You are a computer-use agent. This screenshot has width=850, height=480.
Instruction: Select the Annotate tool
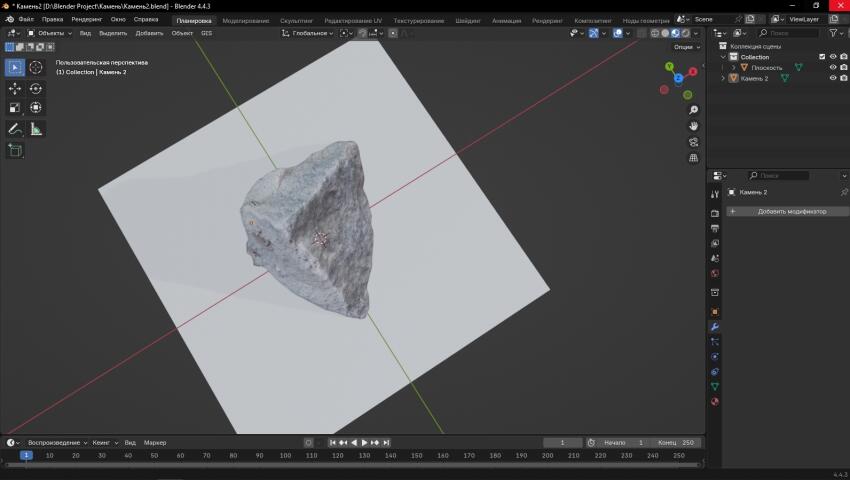15,129
